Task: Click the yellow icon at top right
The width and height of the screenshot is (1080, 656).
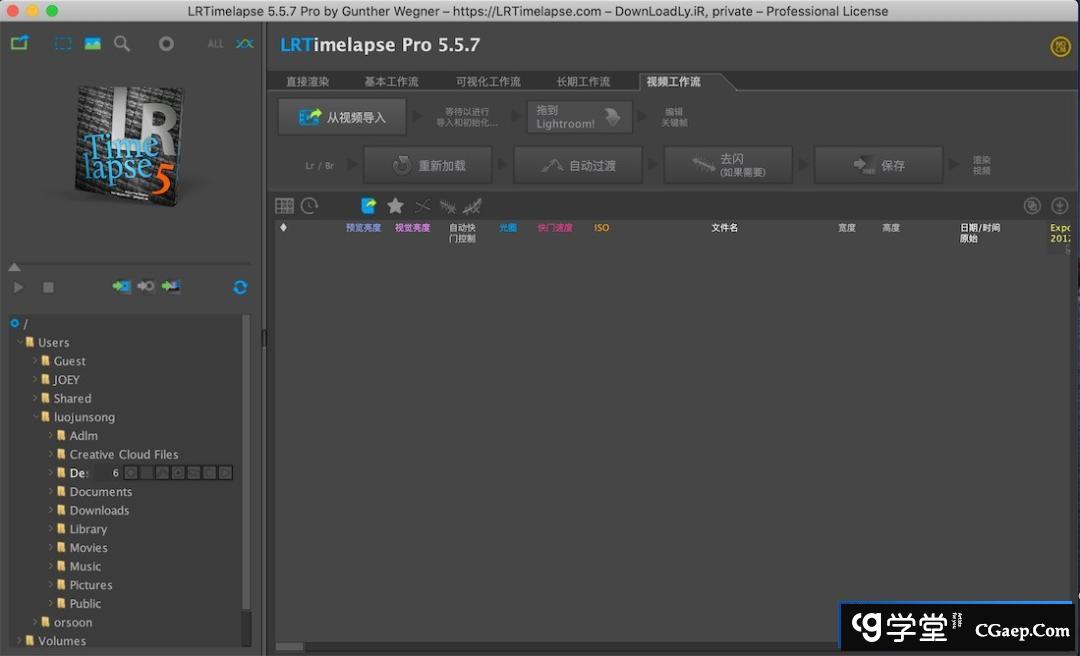Action: (1060, 46)
